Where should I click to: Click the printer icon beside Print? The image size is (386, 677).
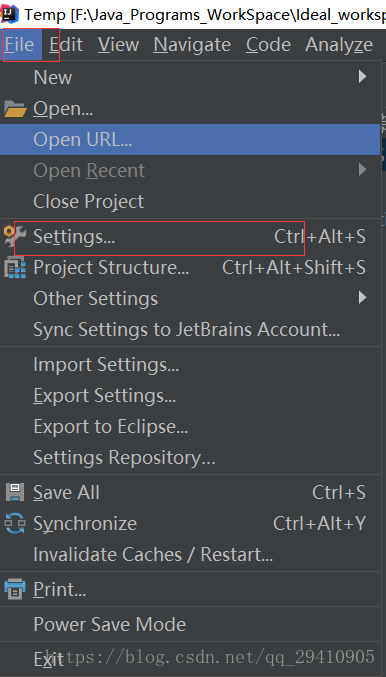coord(15,589)
